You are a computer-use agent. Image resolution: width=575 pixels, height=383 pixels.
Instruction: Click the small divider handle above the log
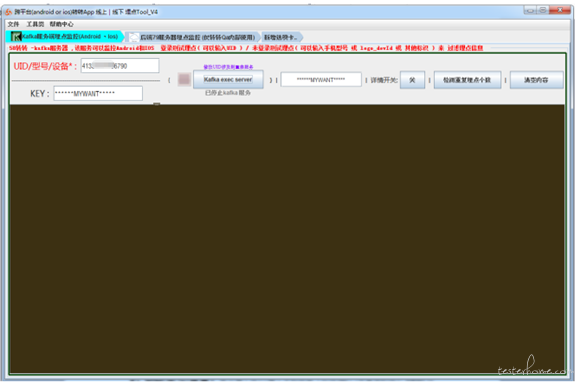coord(157,104)
